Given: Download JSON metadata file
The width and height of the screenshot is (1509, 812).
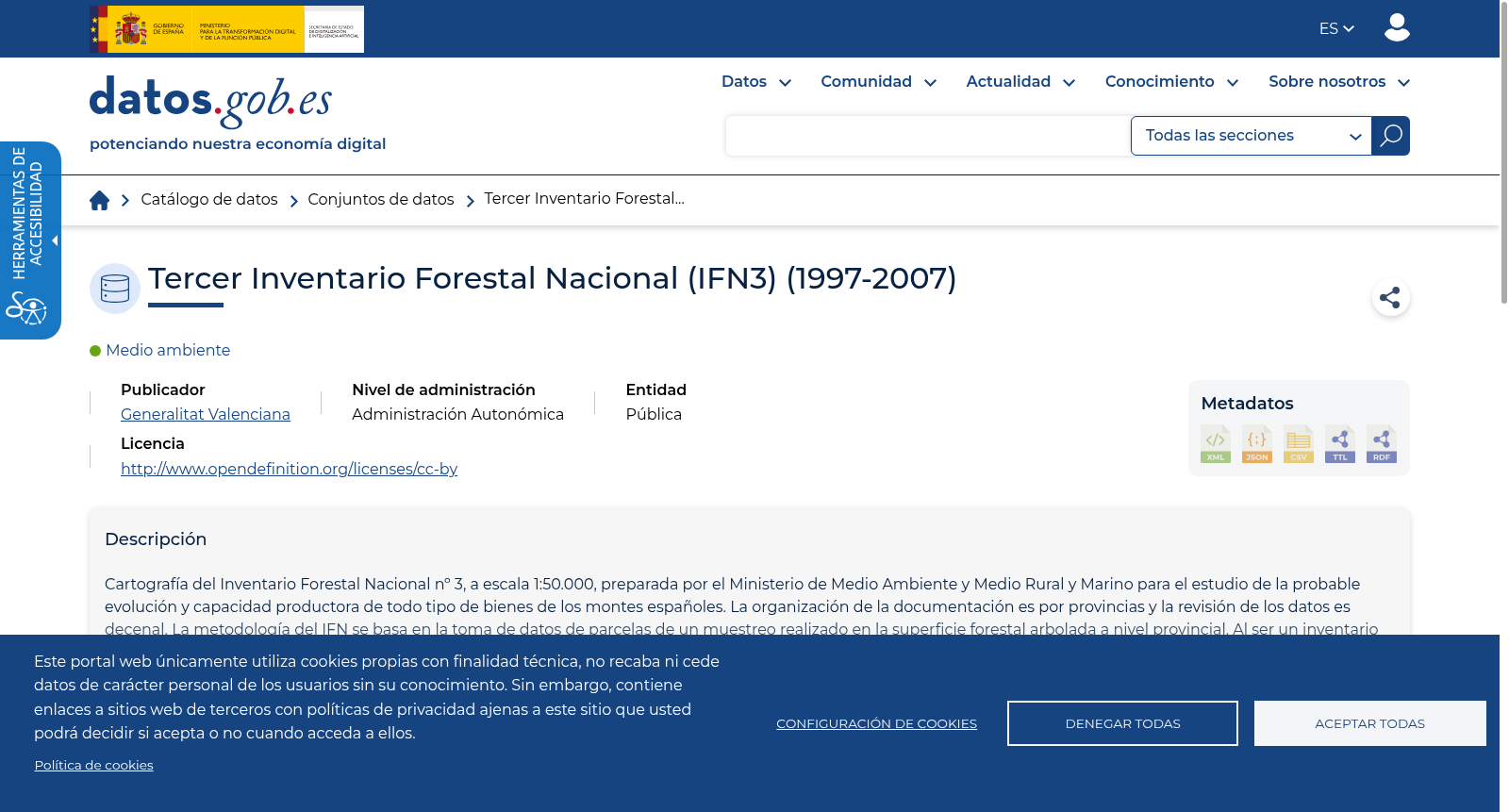Looking at the screenshot, I should (x=1257, y=443).
